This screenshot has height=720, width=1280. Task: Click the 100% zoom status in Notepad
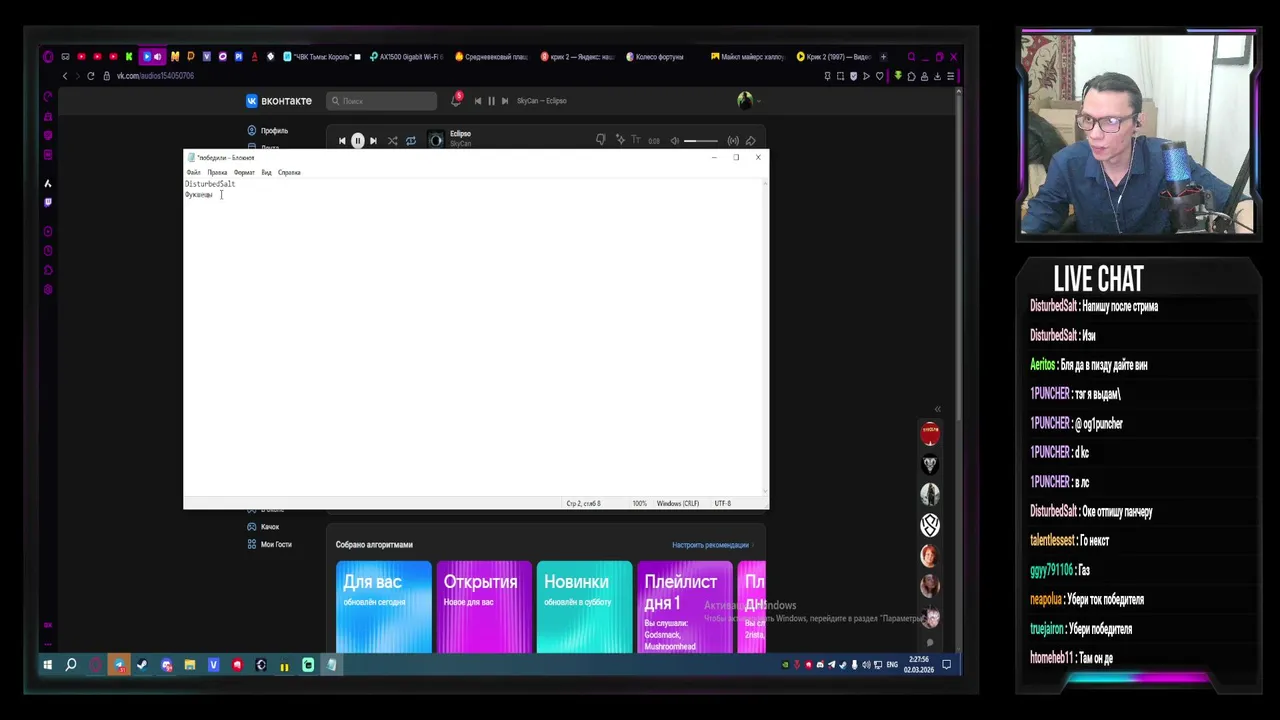click(x=639, y=503)
